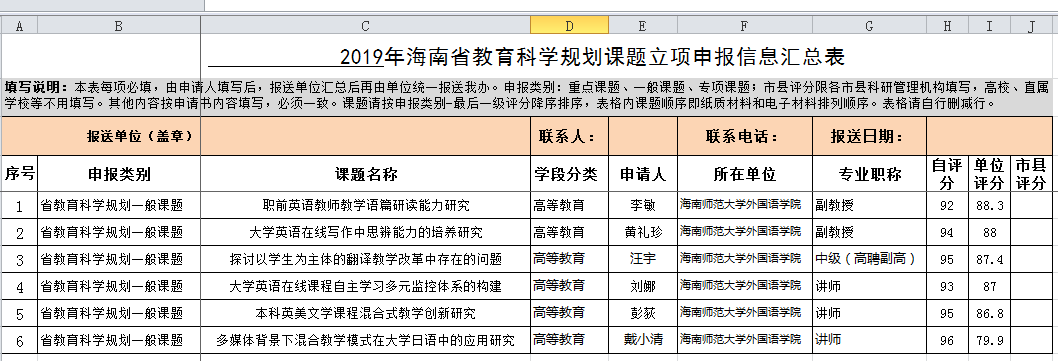This screenshot has height=361, width=1058.
Task: Click the 填写说明 instructions cell
Action: (x=527, y=96)
